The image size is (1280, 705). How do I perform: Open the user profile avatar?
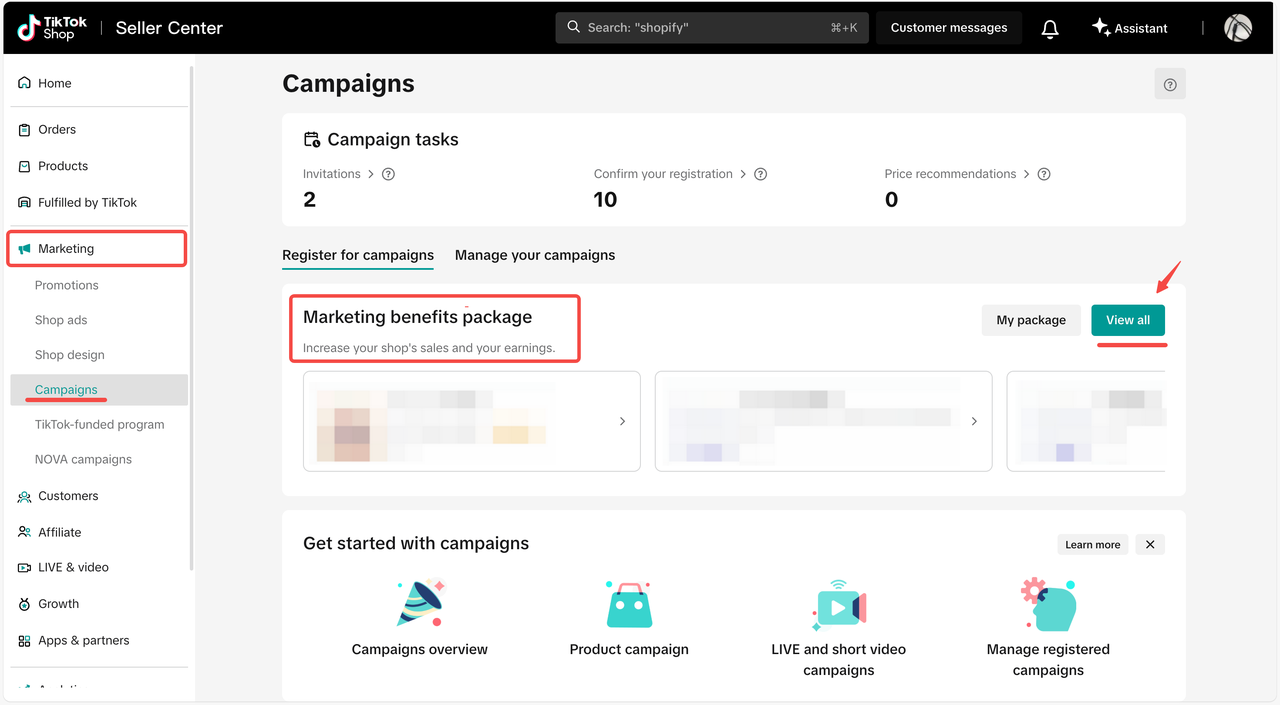tap(1238, 28)
